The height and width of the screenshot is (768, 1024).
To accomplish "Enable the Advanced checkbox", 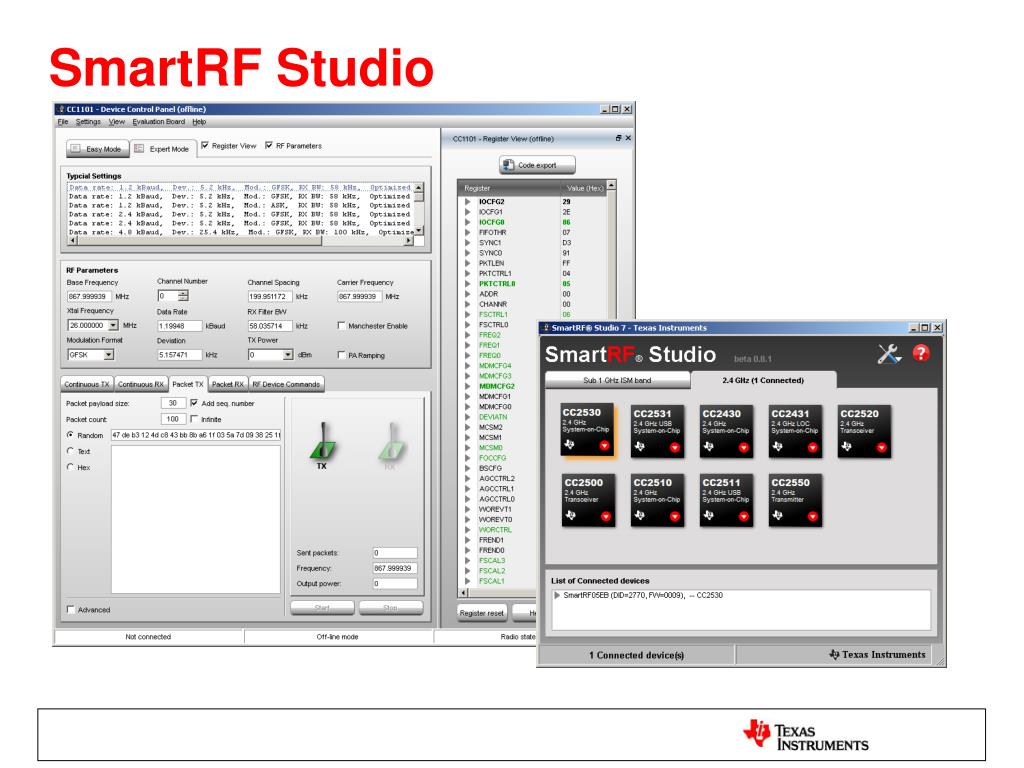I will point(71,609).
